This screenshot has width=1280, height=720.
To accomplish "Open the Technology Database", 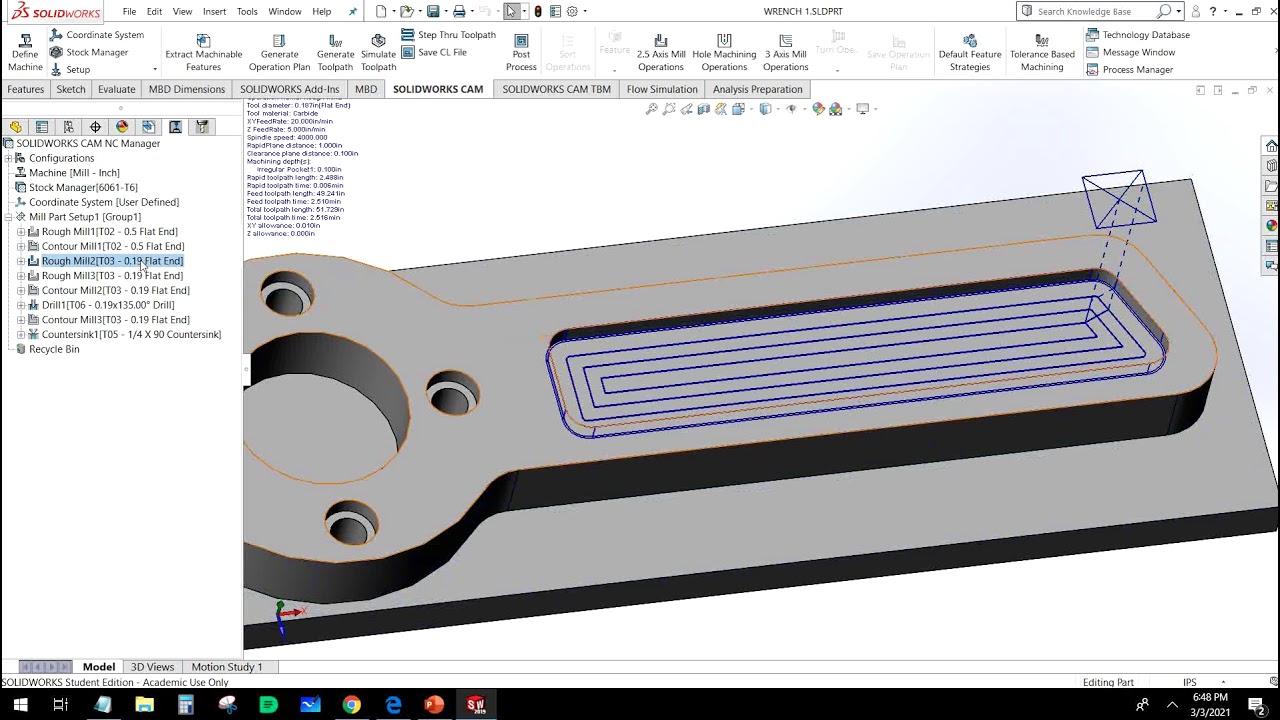I will click(x=1137, y=35).
